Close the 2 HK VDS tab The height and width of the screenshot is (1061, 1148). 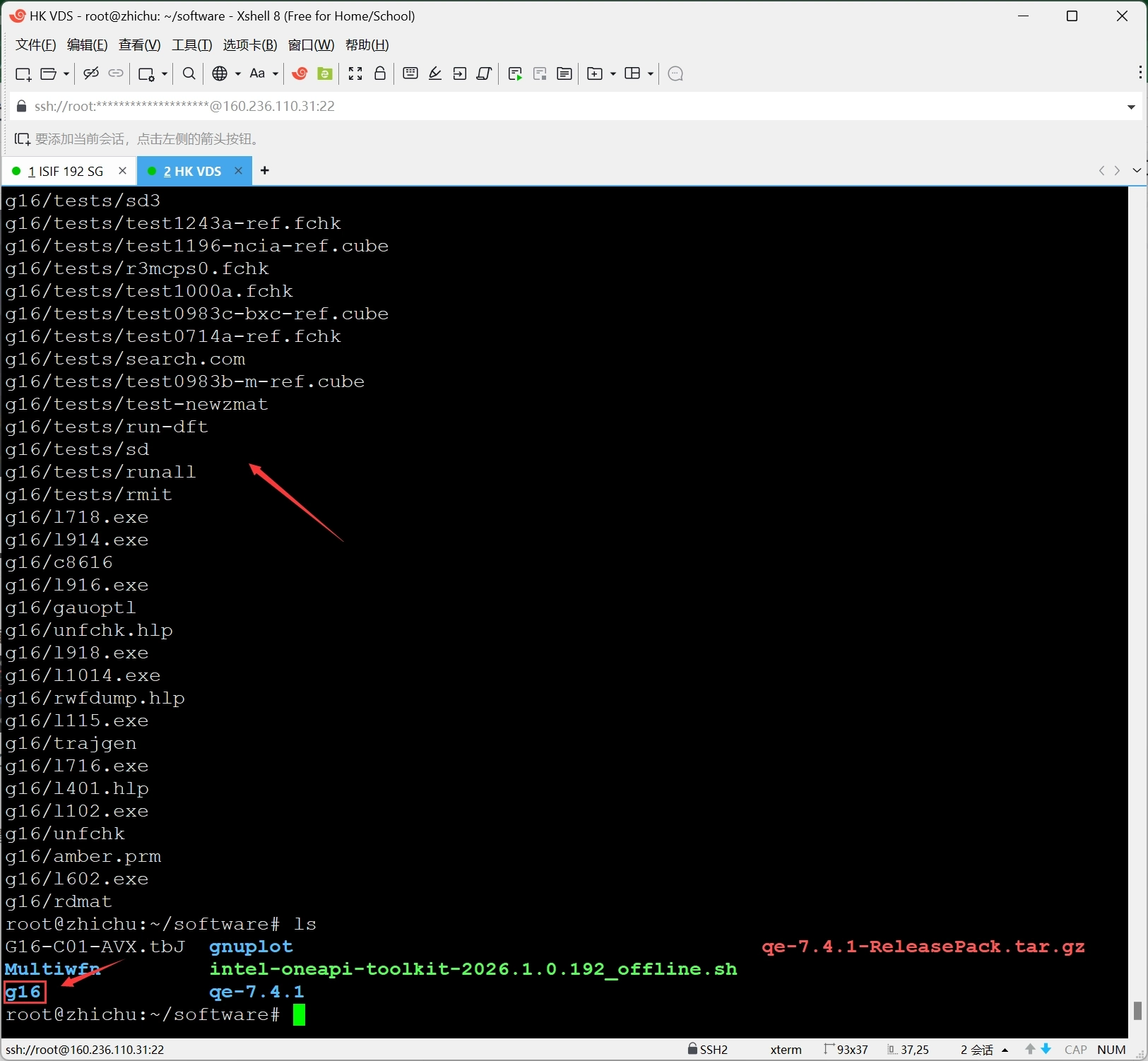(238, 170)
